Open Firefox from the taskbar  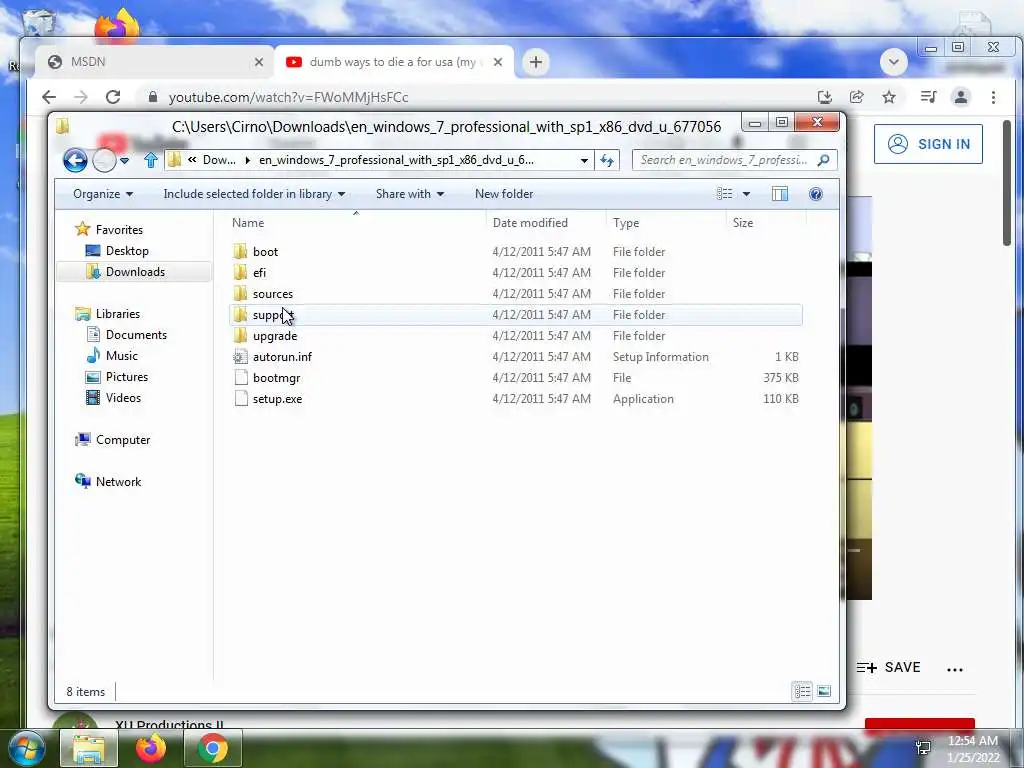[x=151, y=749]
